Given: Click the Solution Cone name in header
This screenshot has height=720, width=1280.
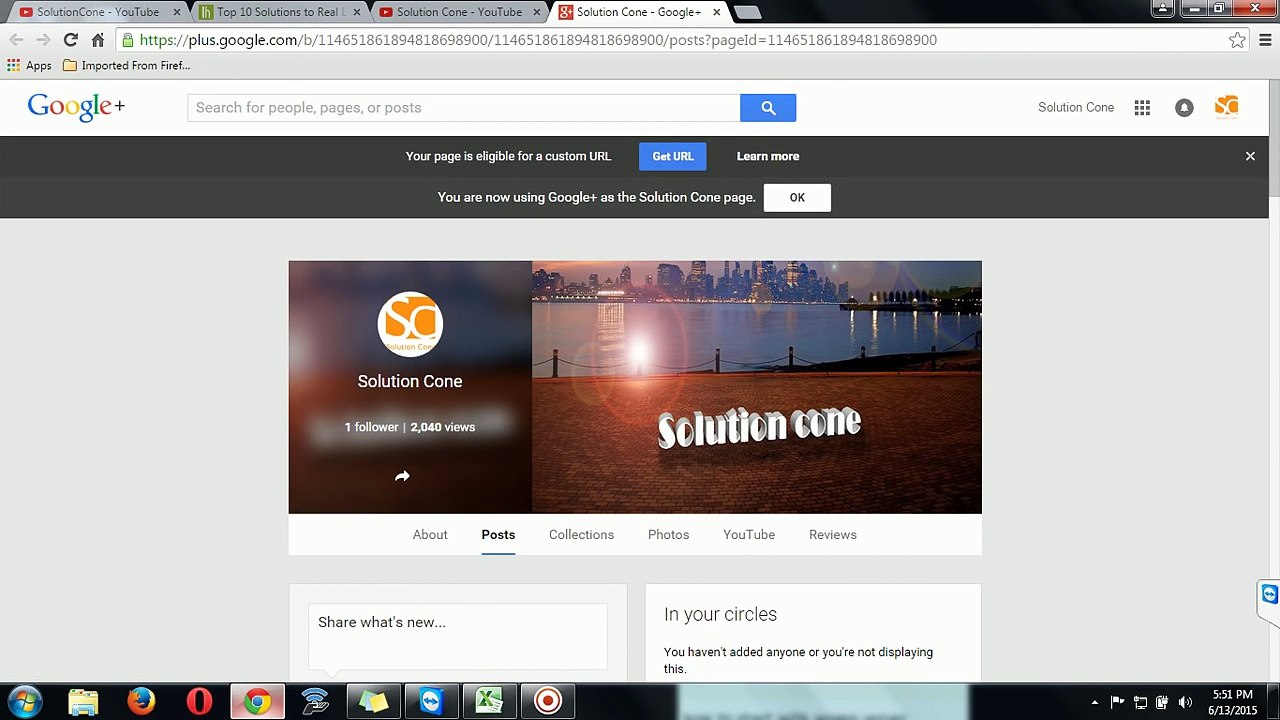Looking at the screenshot, I should [1076, 108].
